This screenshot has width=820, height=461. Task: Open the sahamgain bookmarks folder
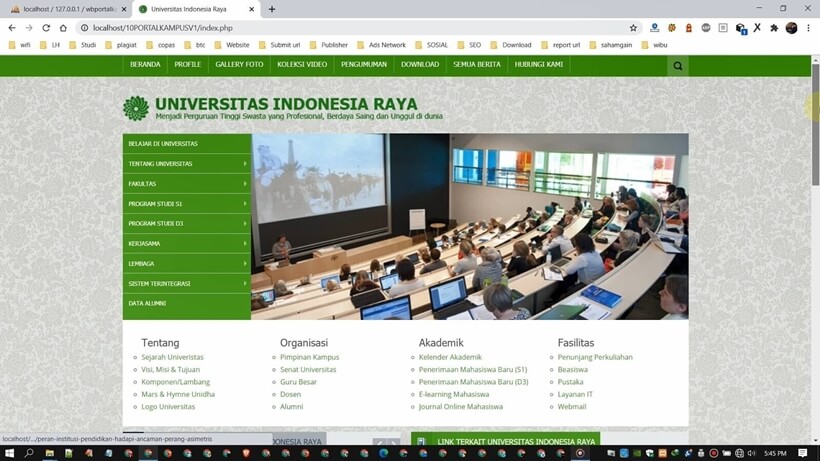click(x=610, y=45)
